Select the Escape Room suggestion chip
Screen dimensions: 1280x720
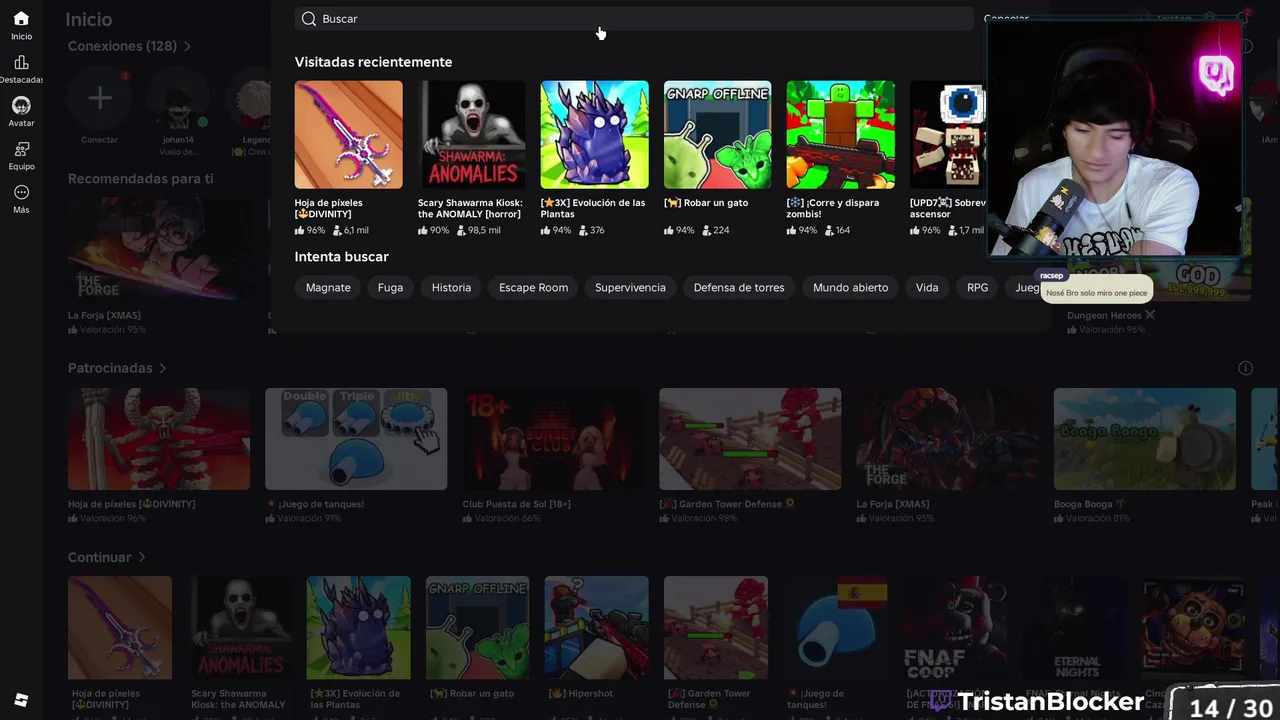tap(533, 287)
